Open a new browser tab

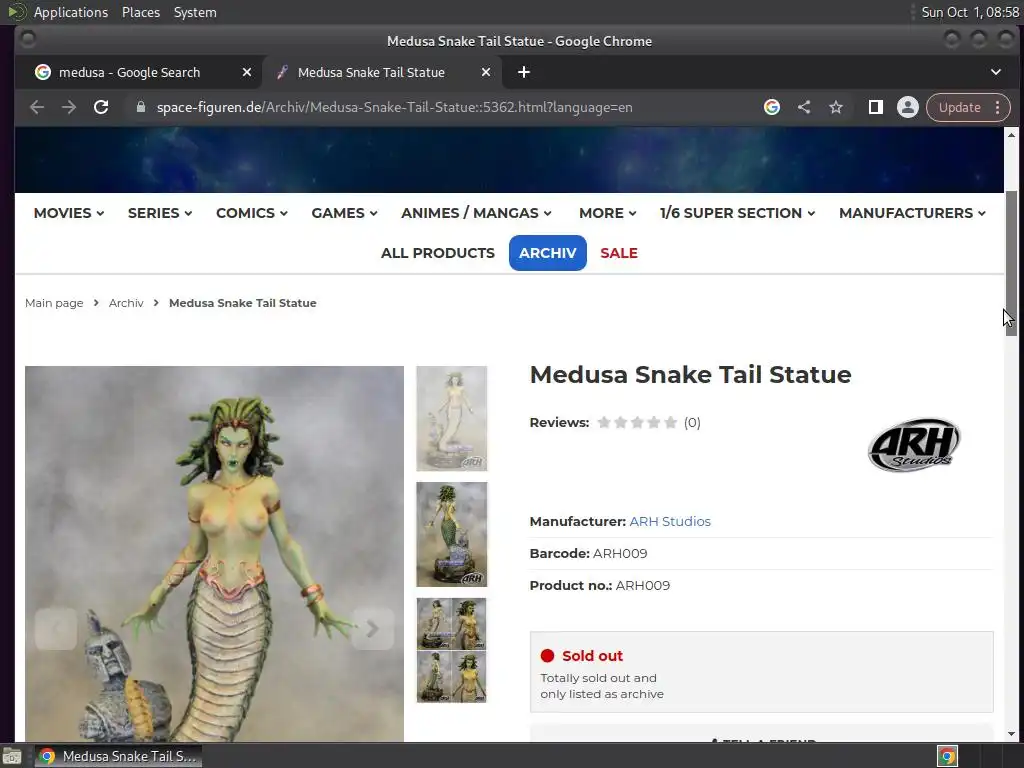[x=524, y=72]
